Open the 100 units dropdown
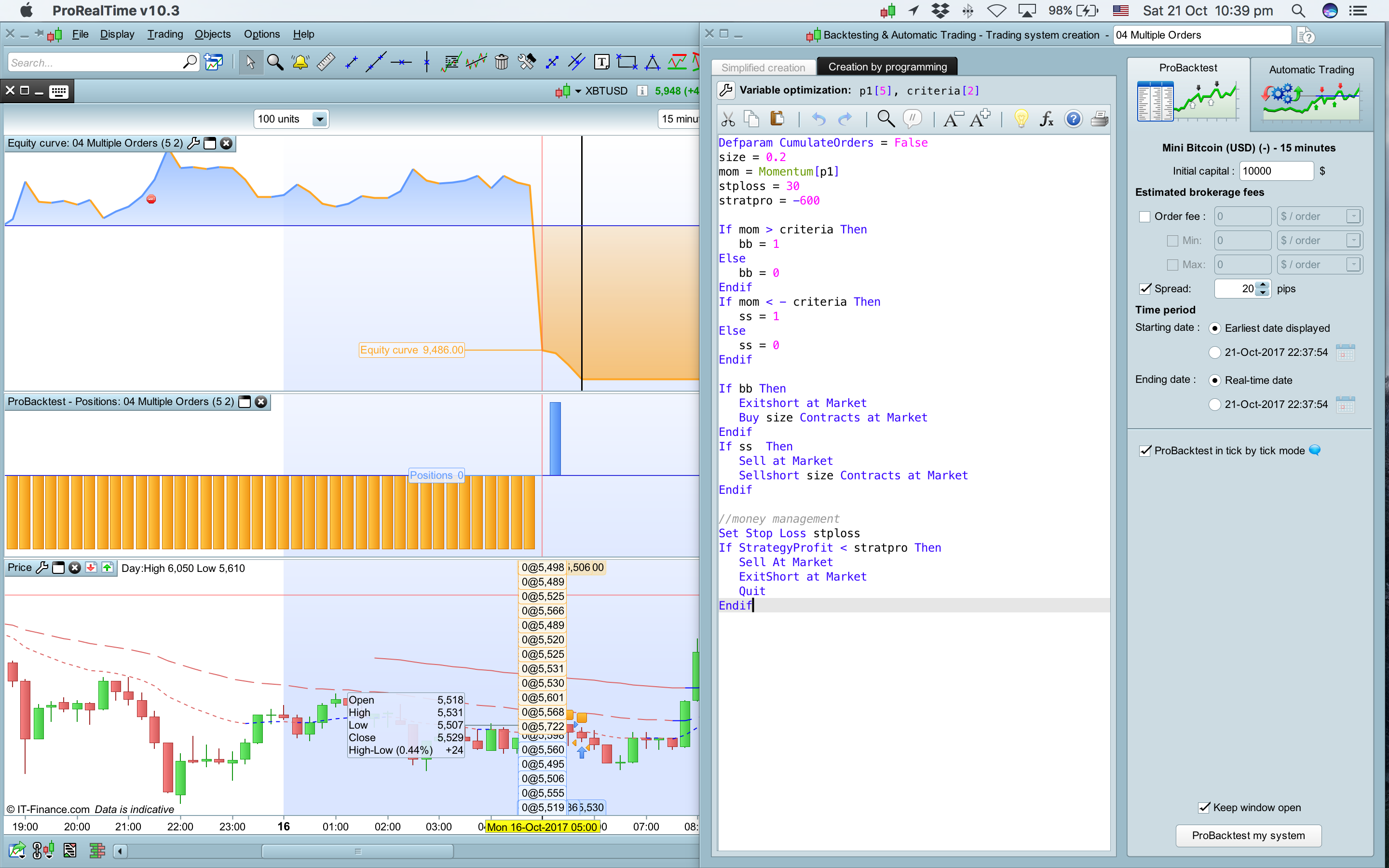Viewport: 1389px width, 868px height. pyautogui.click(x=320, y=119)
